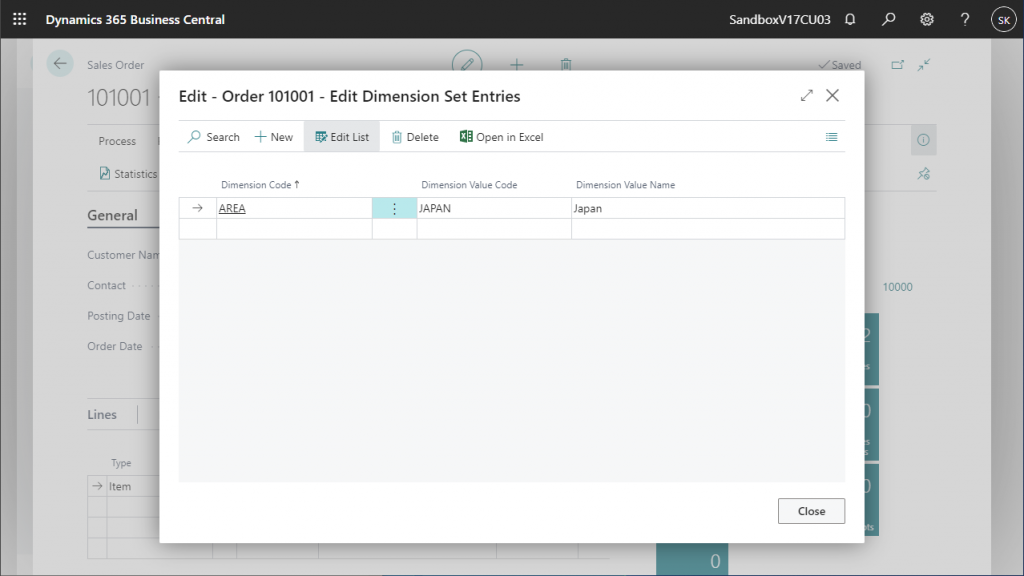Open Sales Order in a new window

click(x=897, y=65)
